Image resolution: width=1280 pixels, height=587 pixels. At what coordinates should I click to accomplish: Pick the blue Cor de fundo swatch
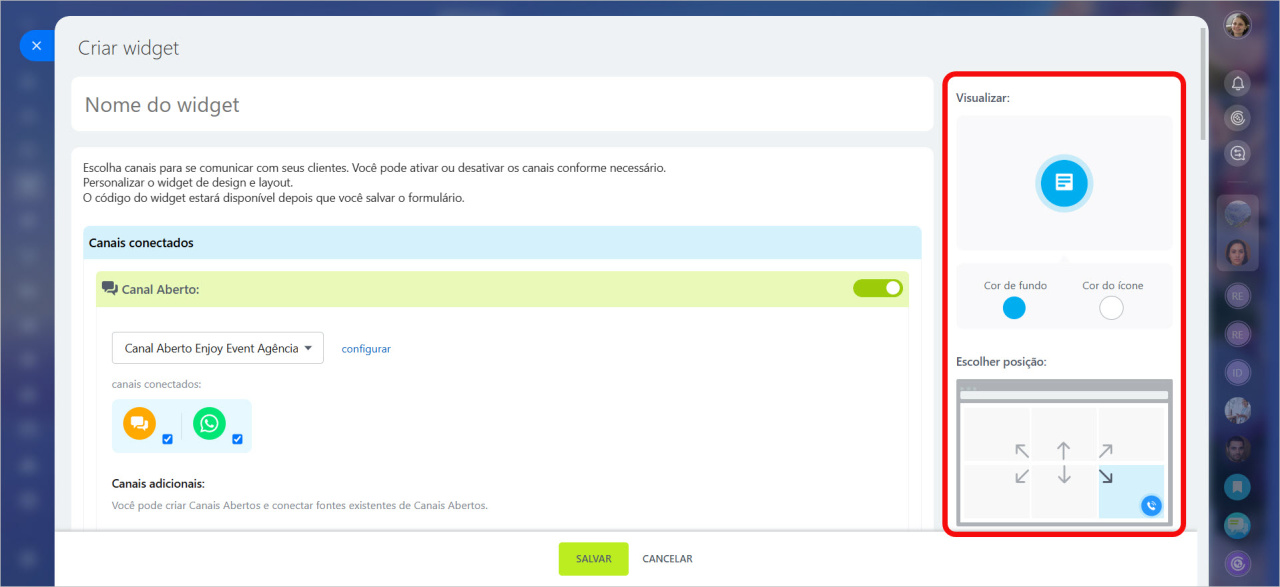point(1014,308)
